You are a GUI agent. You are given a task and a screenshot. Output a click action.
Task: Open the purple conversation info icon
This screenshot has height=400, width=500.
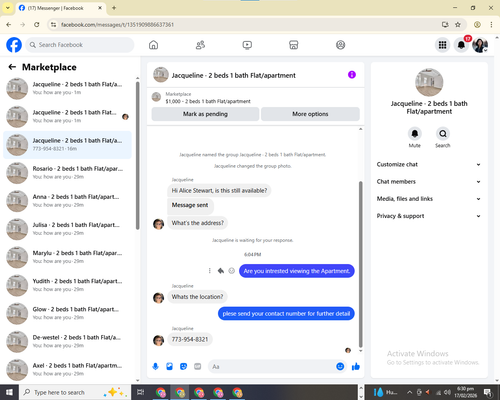tap(352, 75)
